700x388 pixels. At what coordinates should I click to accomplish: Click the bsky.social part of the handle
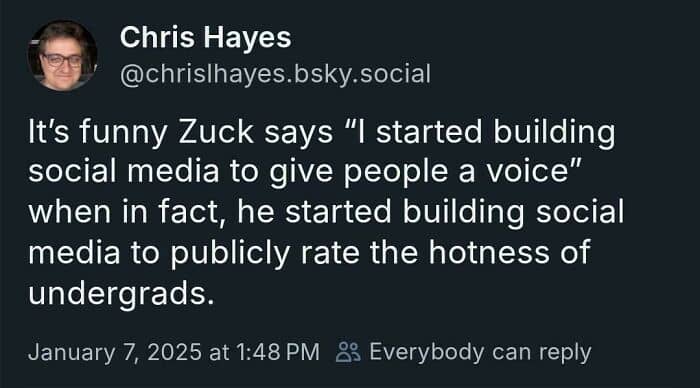362,74
